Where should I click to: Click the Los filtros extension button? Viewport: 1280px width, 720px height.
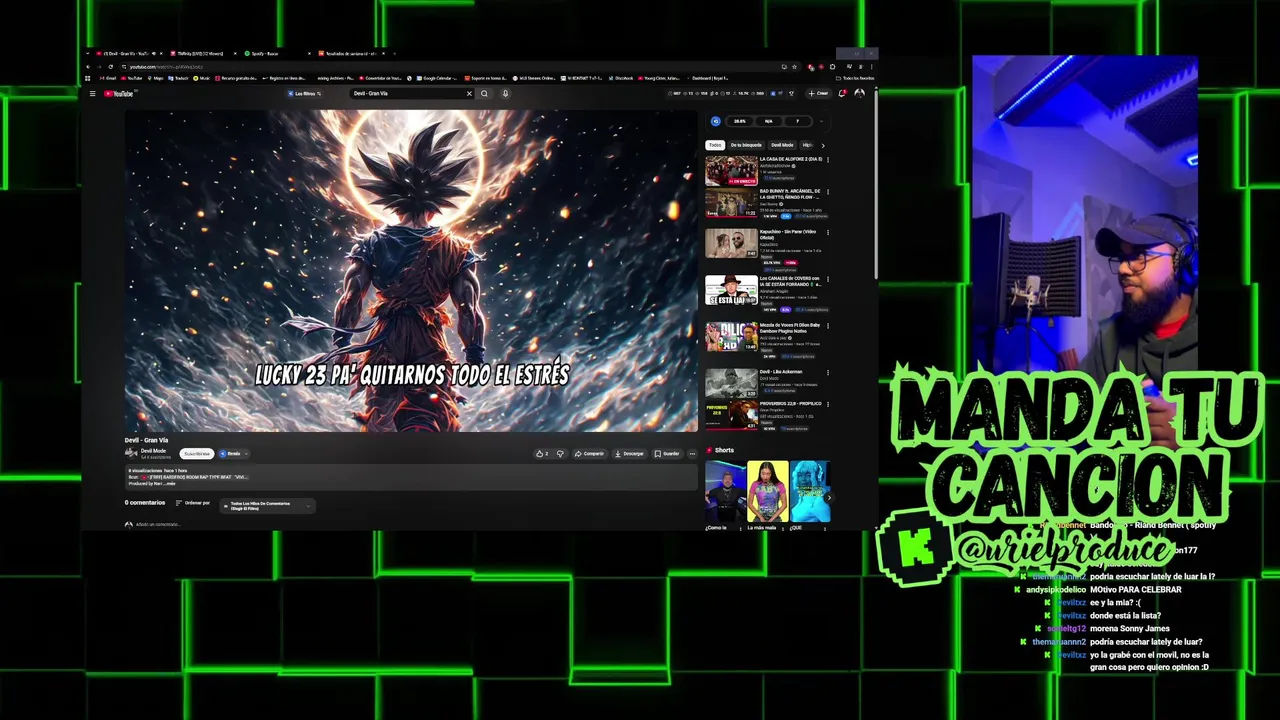coord(303,94)
